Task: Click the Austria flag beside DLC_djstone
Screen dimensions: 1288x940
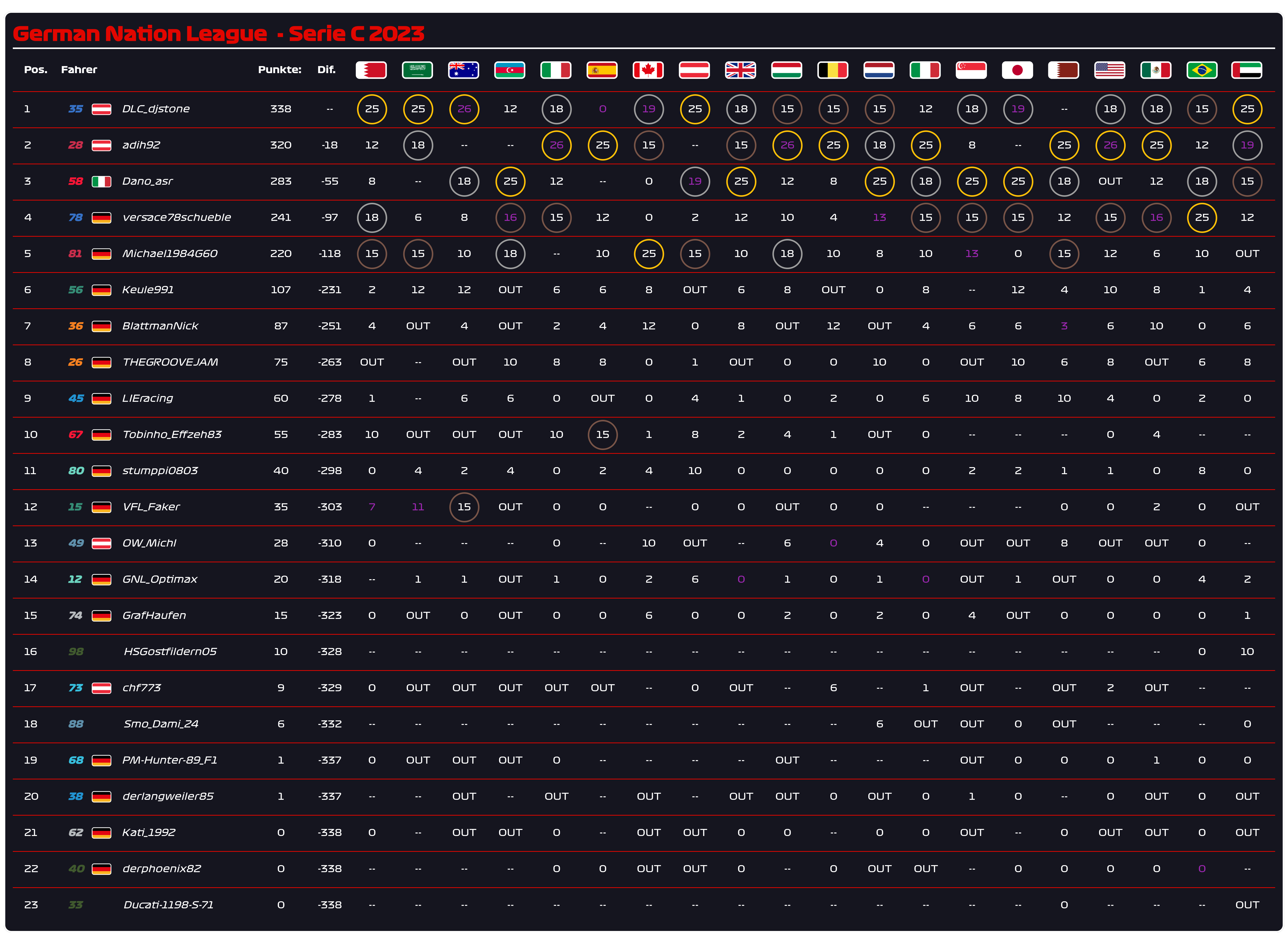Action: pos(101,109)
